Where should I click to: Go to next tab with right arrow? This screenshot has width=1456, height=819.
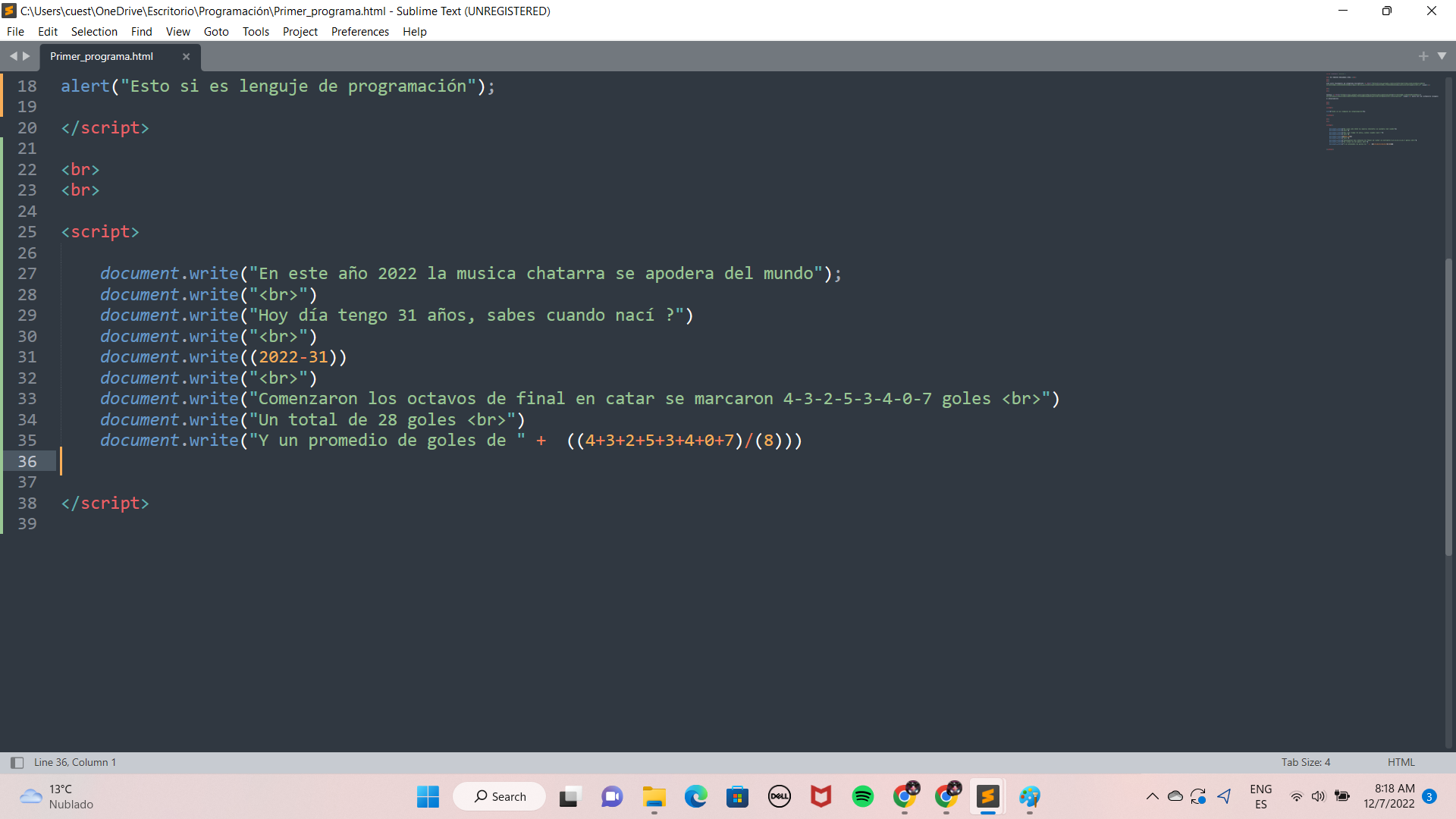click(27, 56)
